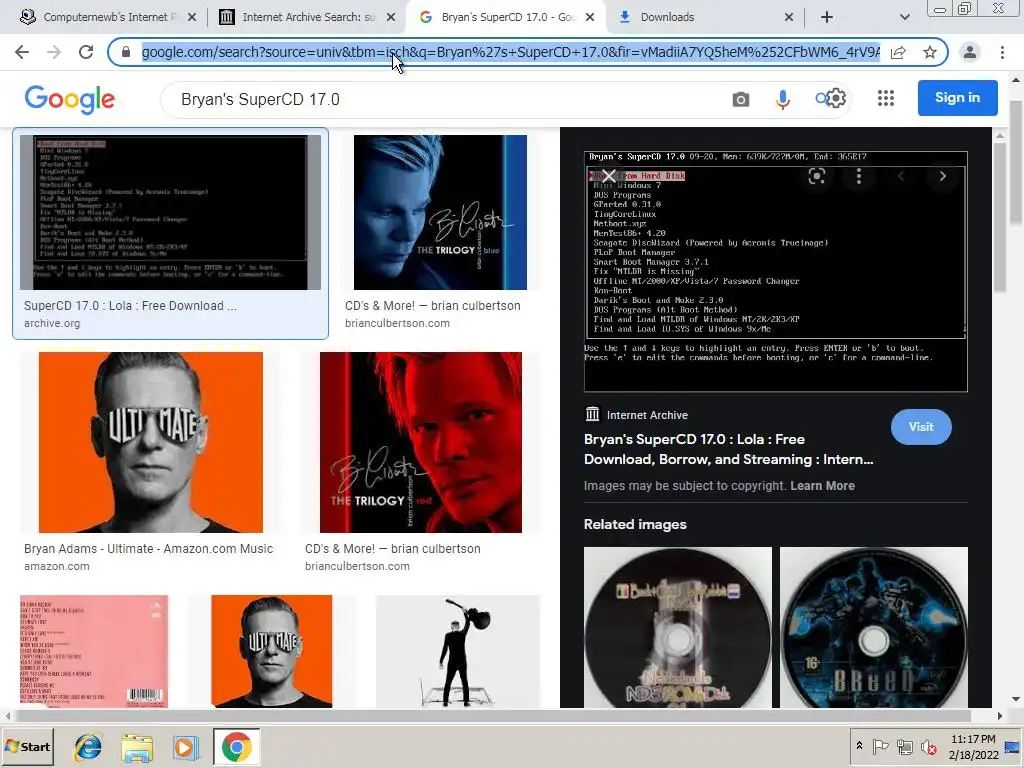Click the large boot menu preview image
This screenshot has height=768, width=1024.
[x=776, y=271]
